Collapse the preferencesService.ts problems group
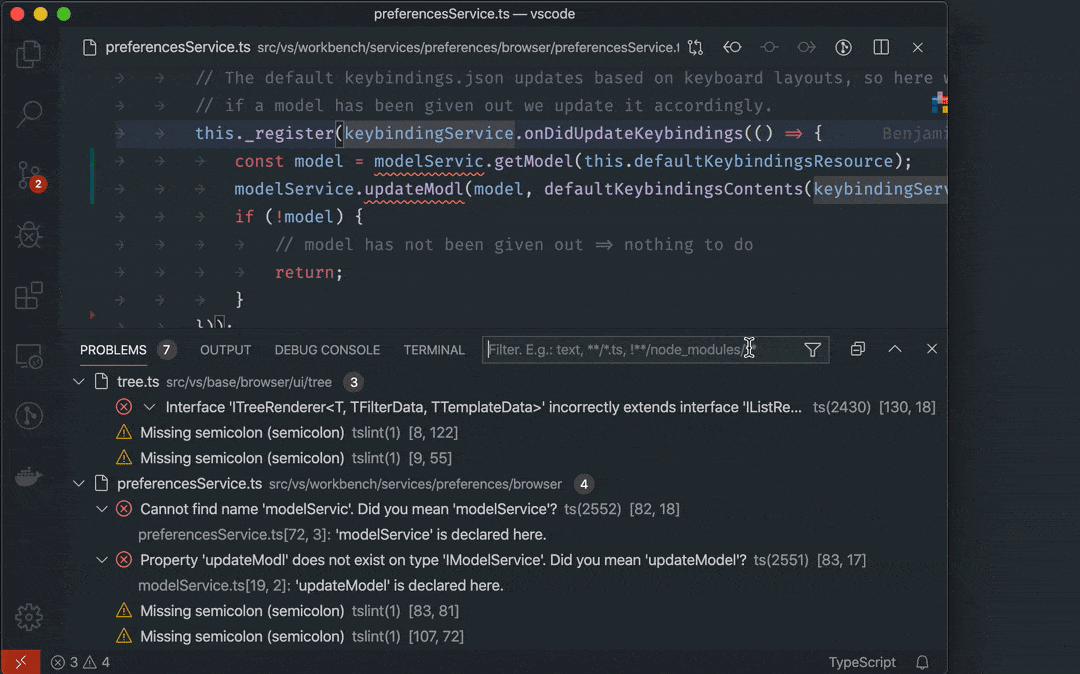 point(80,484)
